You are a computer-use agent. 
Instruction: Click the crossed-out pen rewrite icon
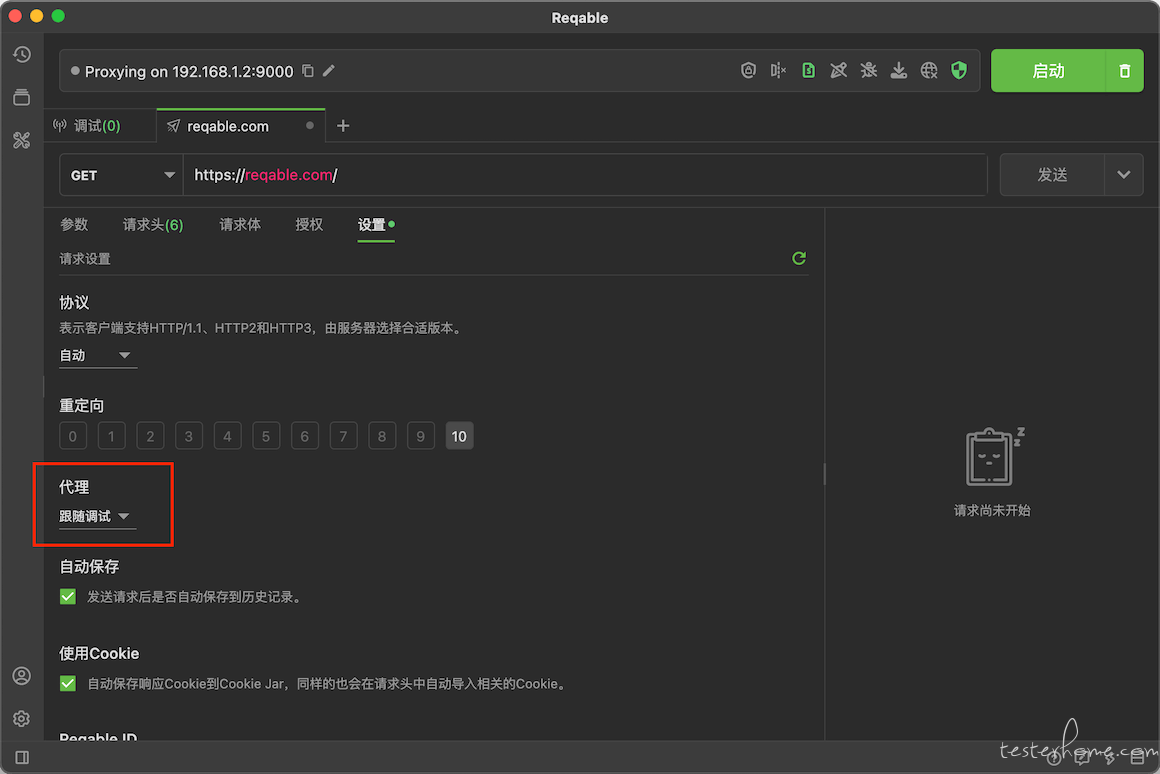coord(839,71)
